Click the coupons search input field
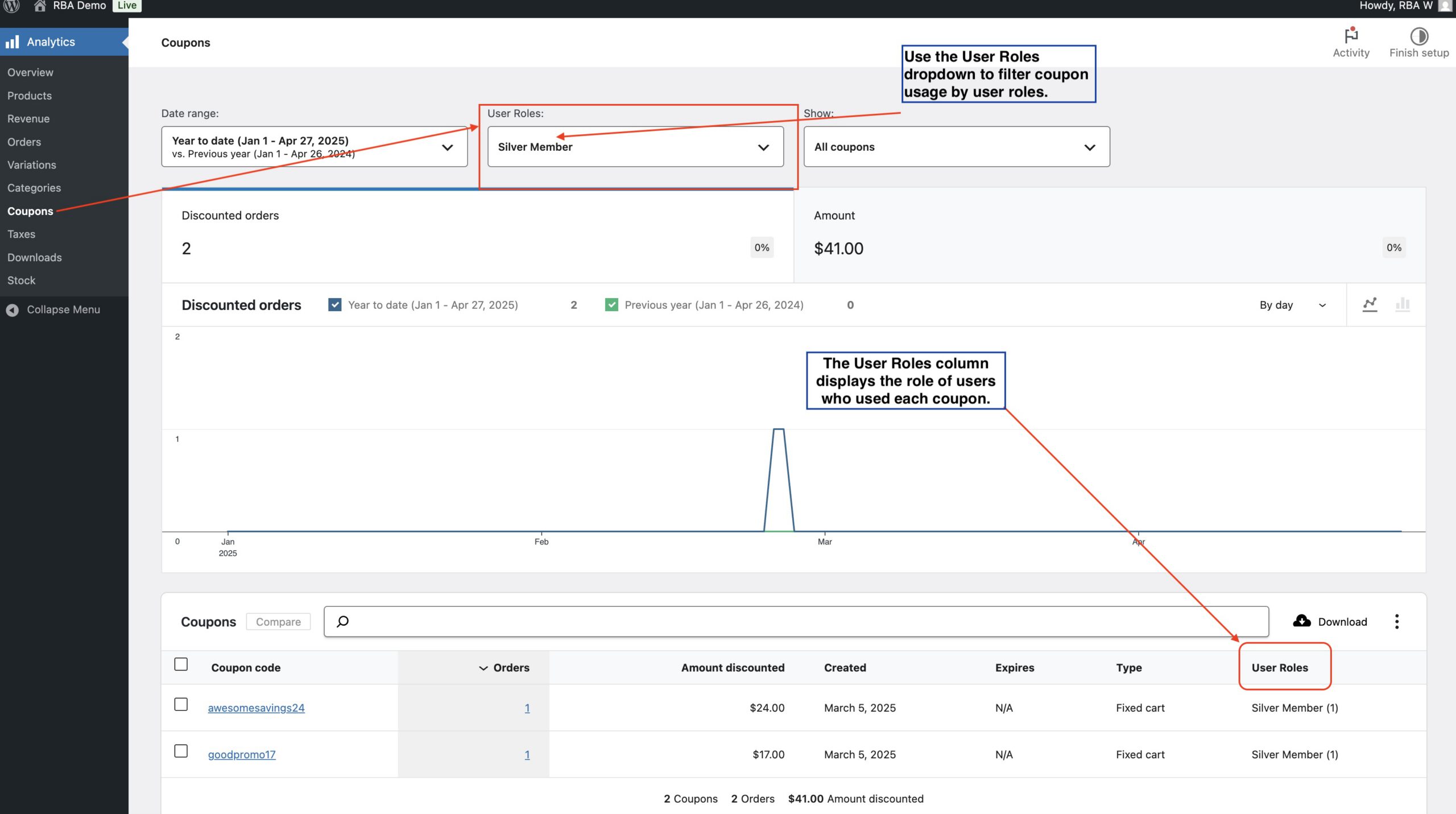The height and width of the screenshot is (814, 1456). (796, 621)
